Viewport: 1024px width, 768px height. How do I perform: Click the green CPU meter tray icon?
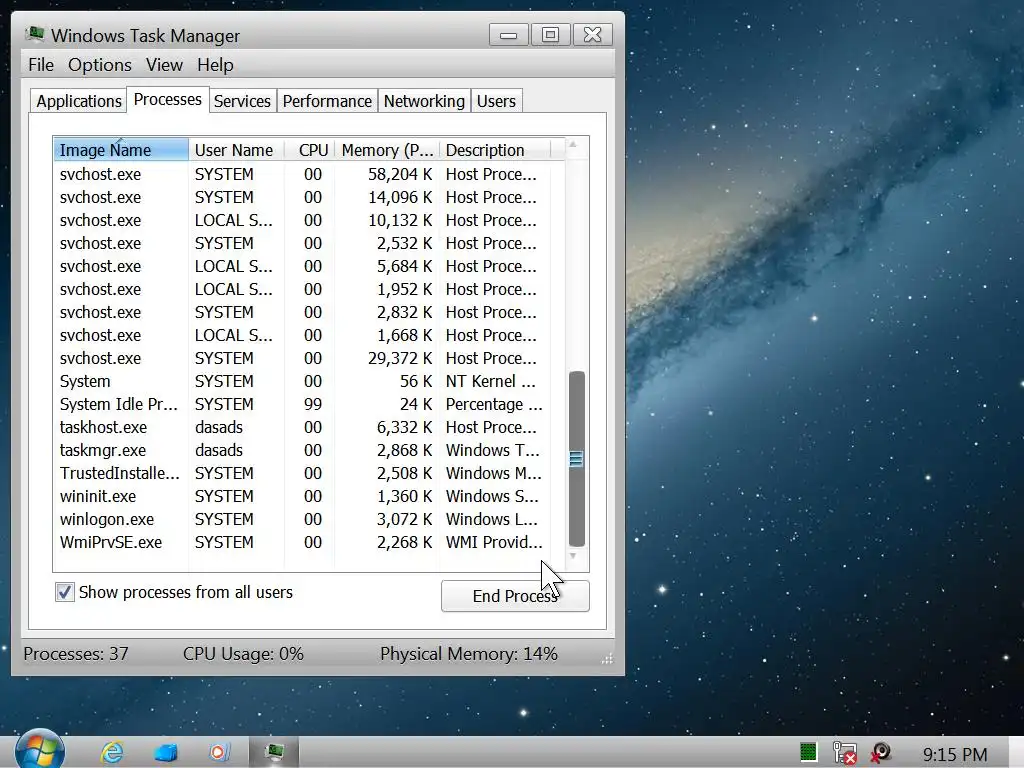click(808, 752)
